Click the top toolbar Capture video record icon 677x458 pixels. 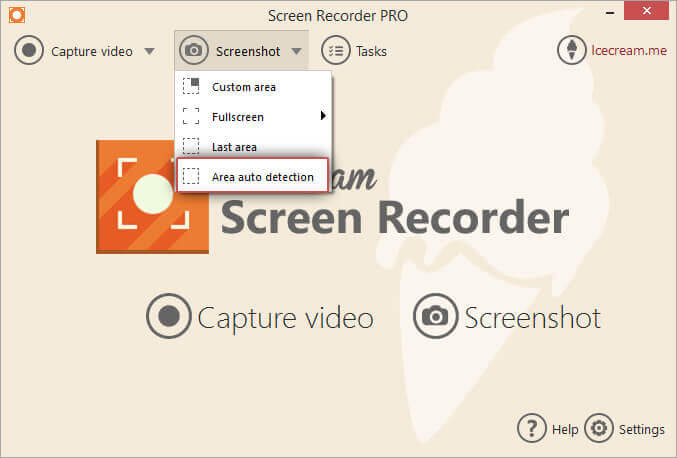tap(29, 51)
